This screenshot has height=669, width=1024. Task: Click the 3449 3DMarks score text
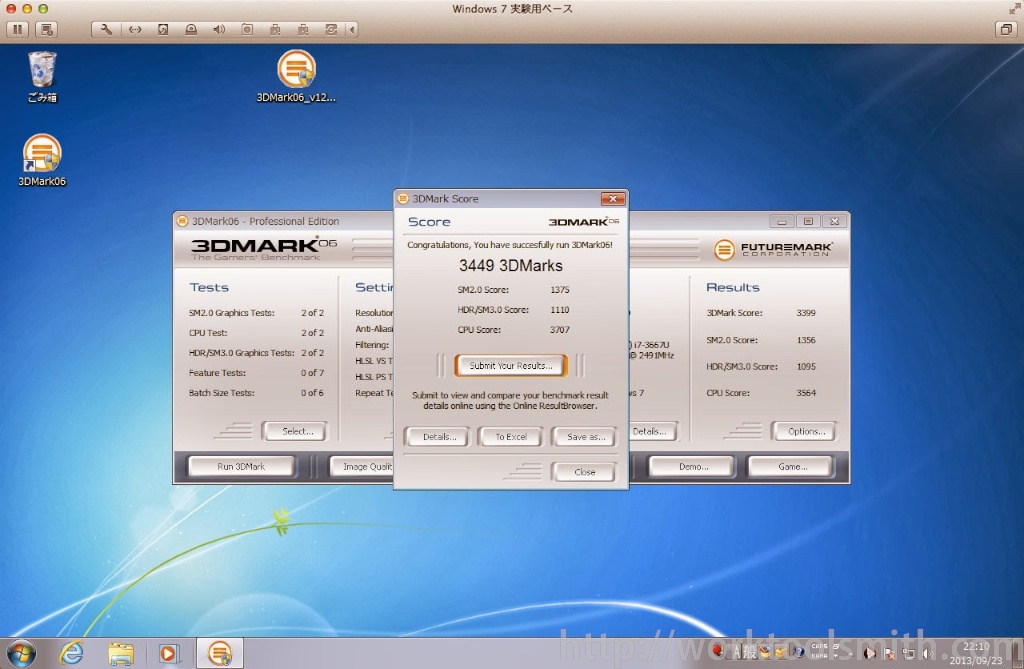(x=511, y=265)
